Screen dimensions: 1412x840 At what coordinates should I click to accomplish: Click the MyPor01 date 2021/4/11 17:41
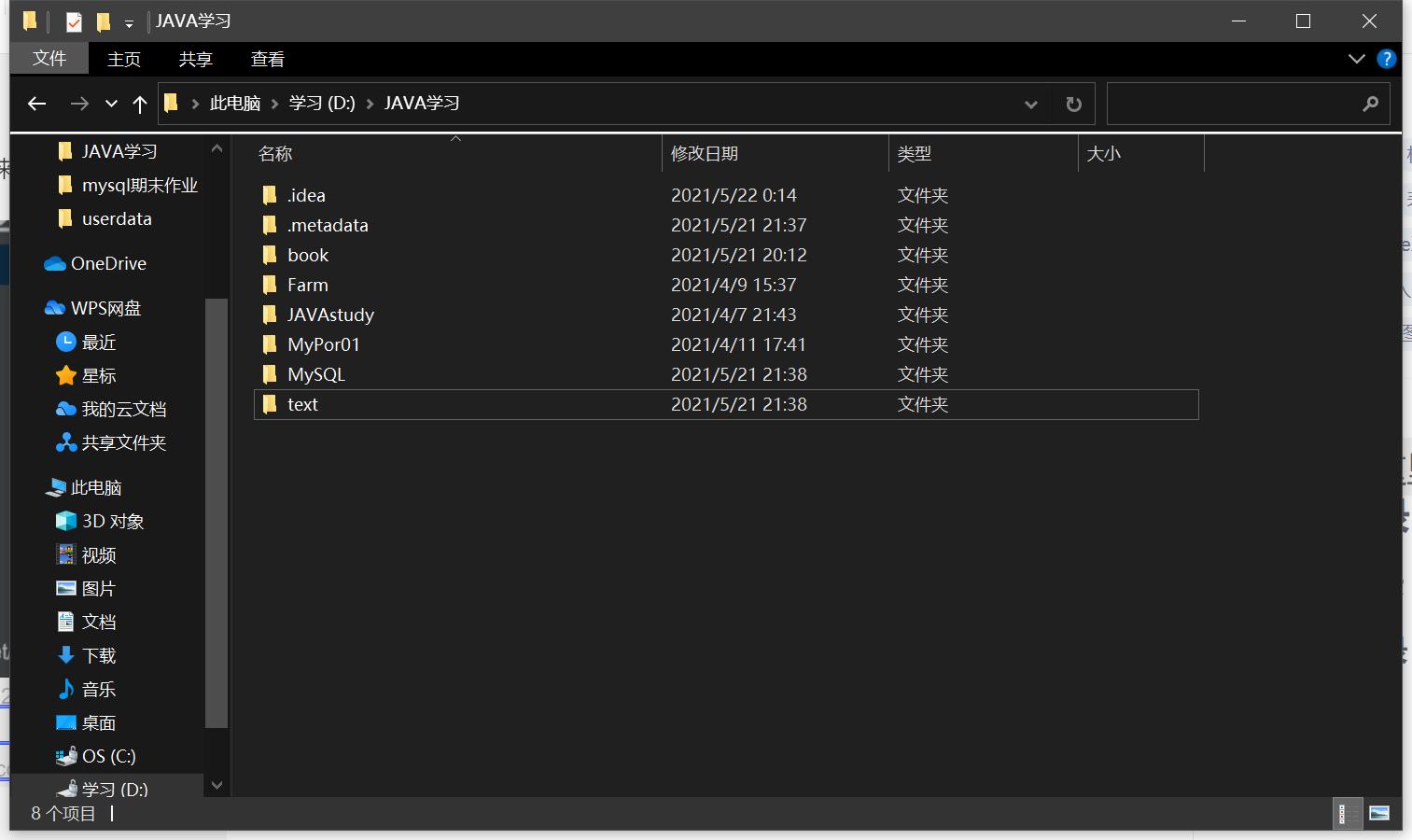[738, 344]
